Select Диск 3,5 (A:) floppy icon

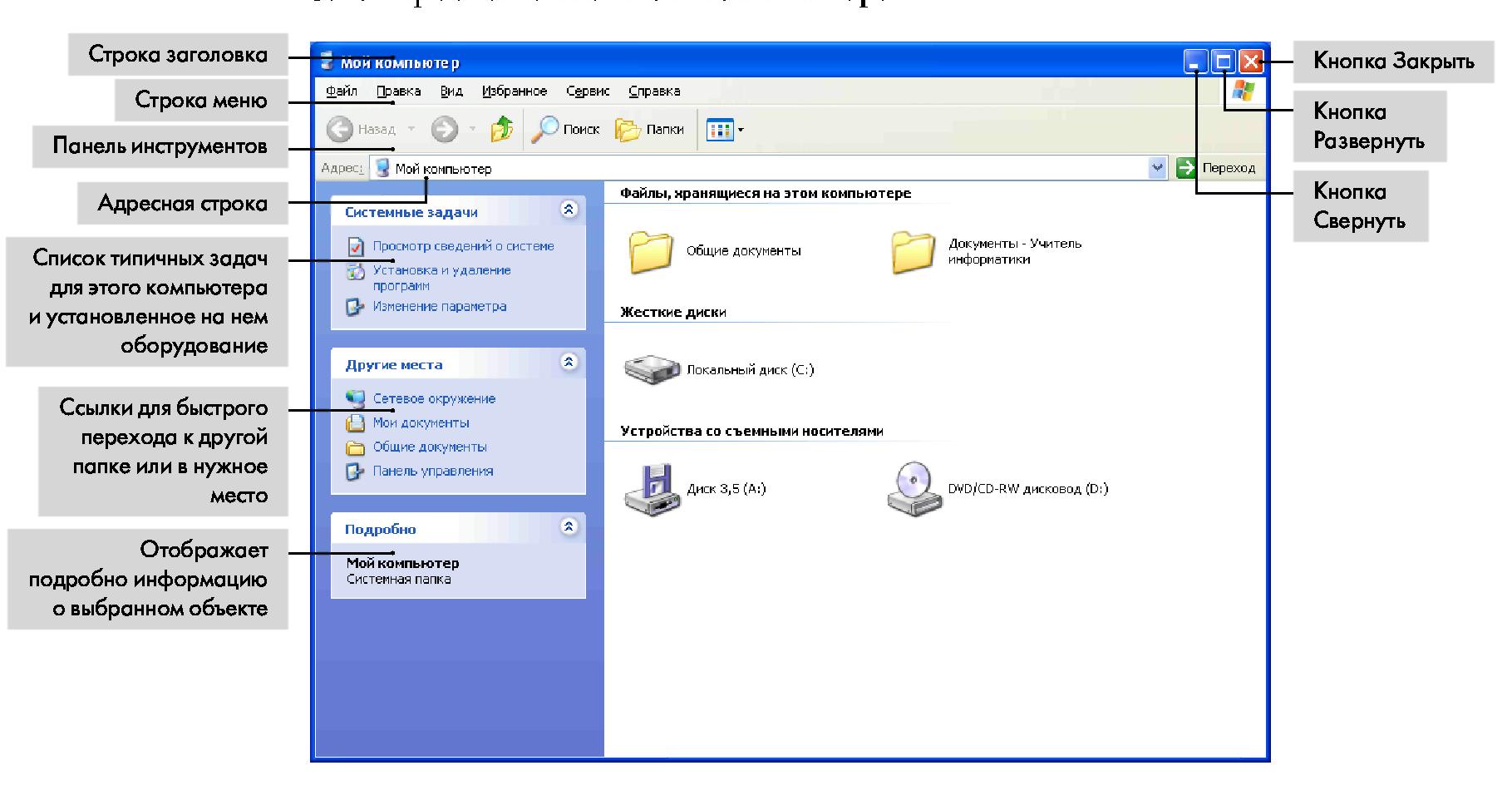pyautogui.click(x=652, y=490)
